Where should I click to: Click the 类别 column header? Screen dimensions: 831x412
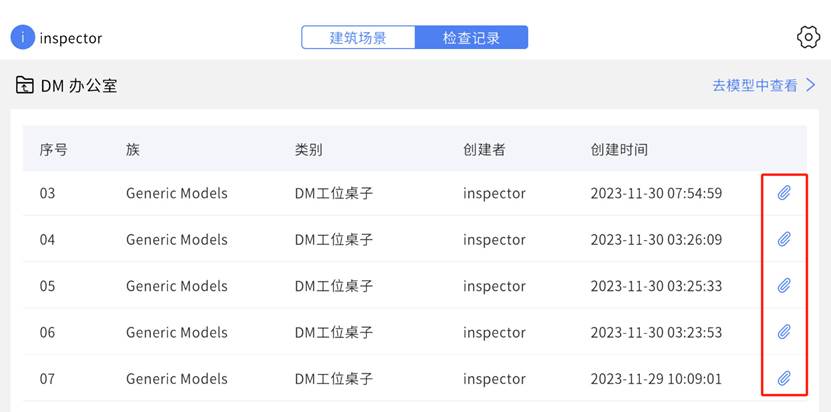[308, 150]
